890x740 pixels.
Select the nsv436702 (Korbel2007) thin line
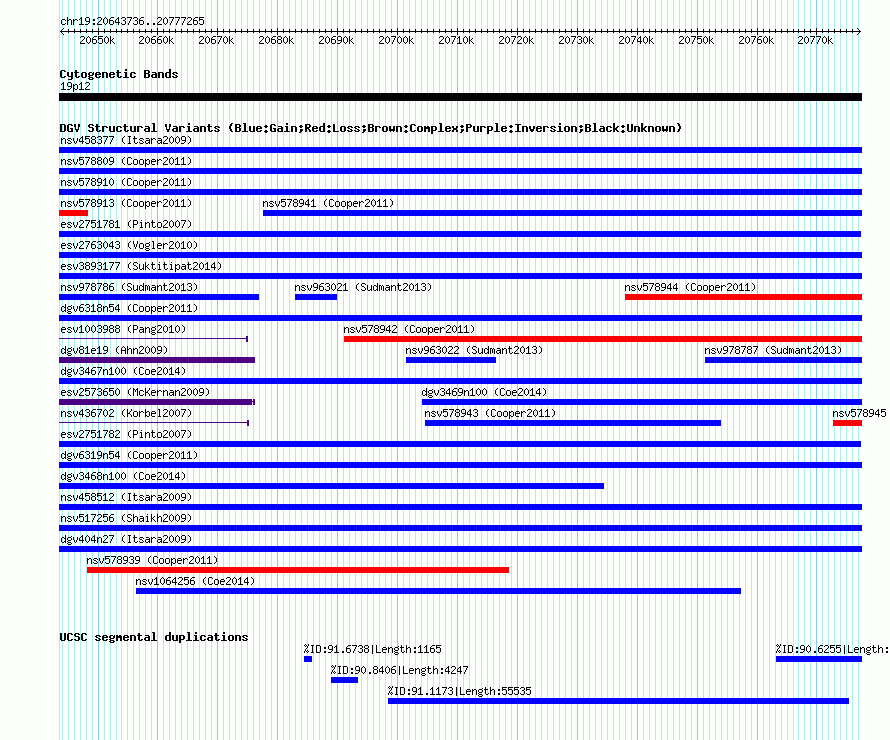pyautogui.click(x=154, y=423)
